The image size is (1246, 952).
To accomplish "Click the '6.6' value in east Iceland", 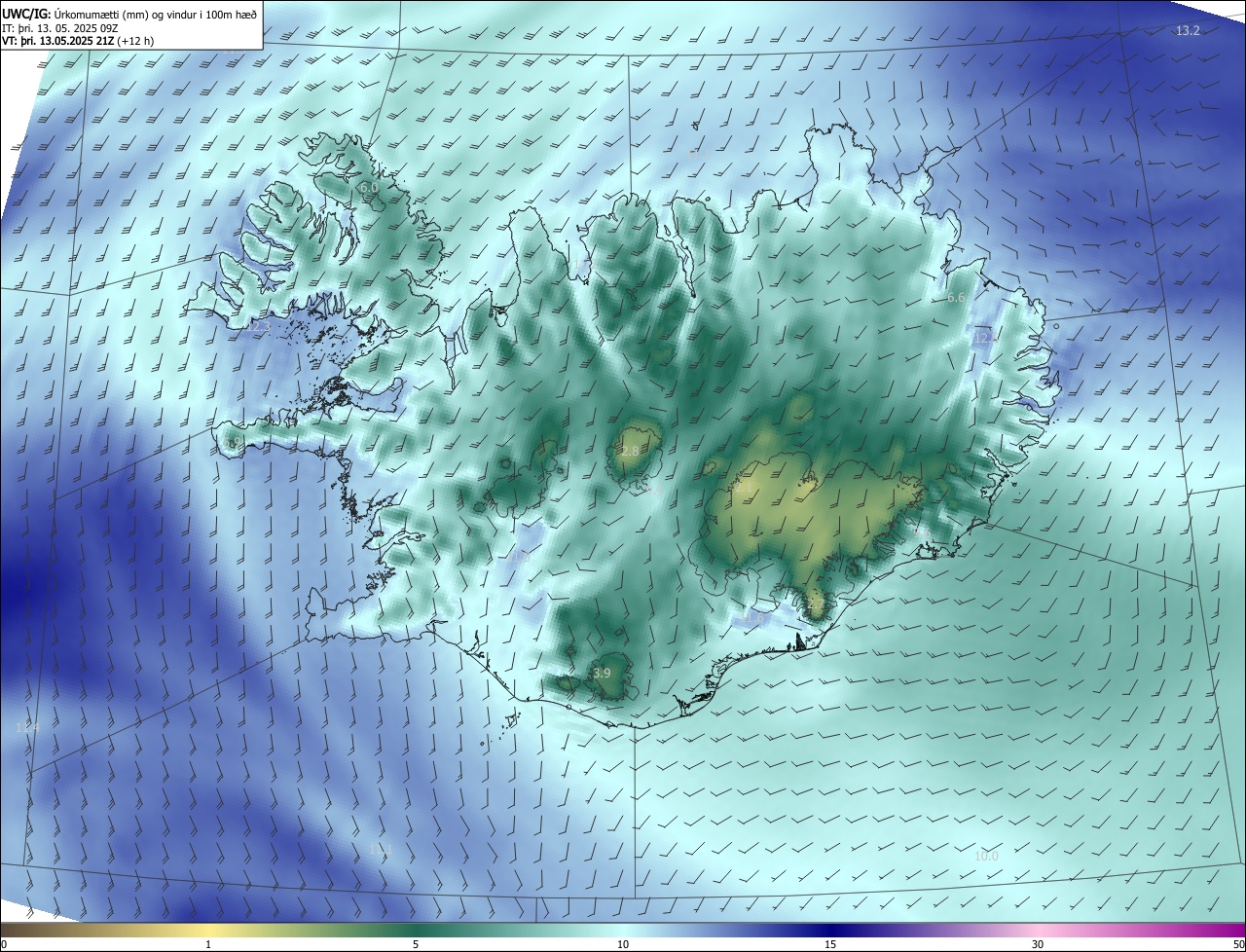I will pos(956,298).
